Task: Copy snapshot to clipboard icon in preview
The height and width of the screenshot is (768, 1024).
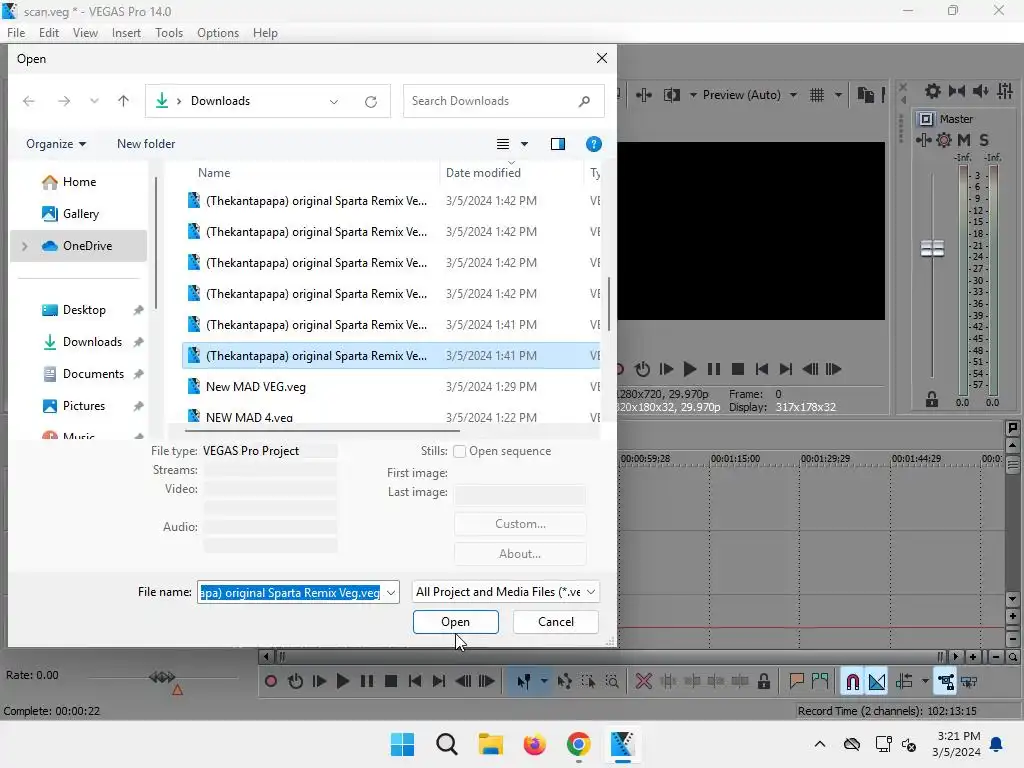Action: [x=865, y=95]
